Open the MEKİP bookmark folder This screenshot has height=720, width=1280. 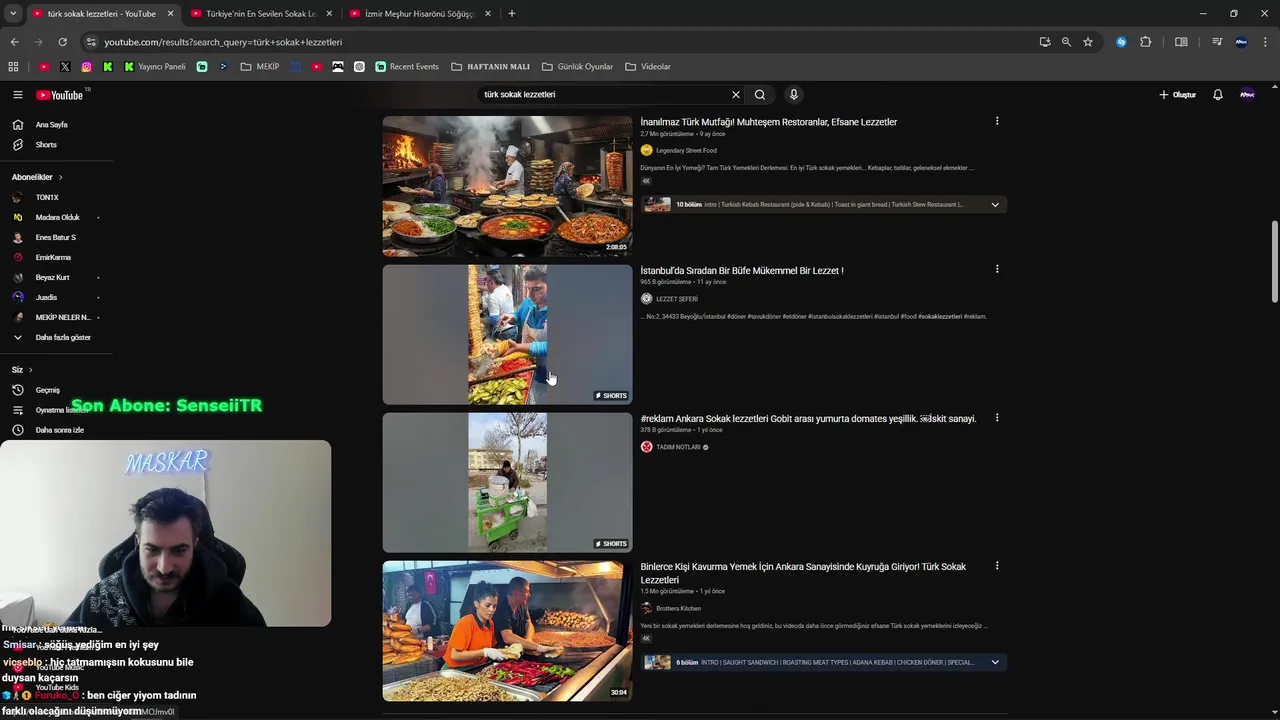260,67
